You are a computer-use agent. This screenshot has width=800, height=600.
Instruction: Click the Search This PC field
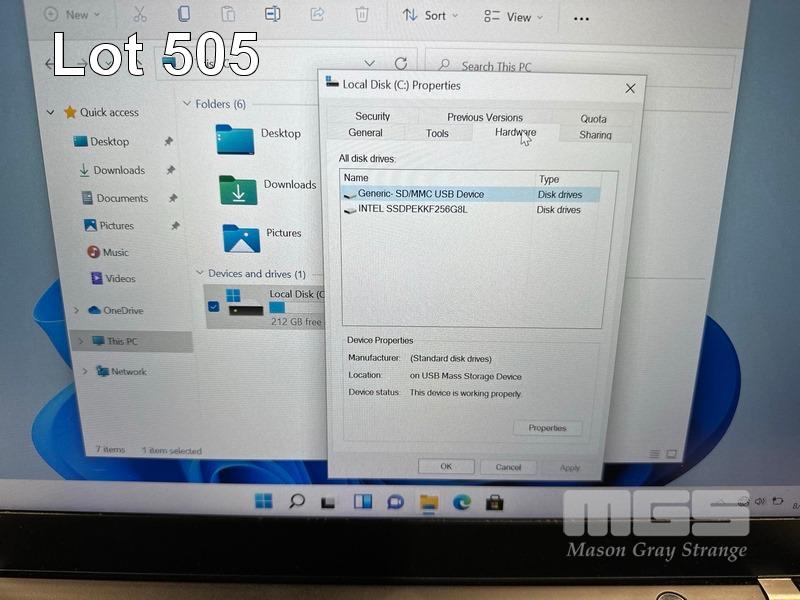pyautogui.click(x=580, y=67)
